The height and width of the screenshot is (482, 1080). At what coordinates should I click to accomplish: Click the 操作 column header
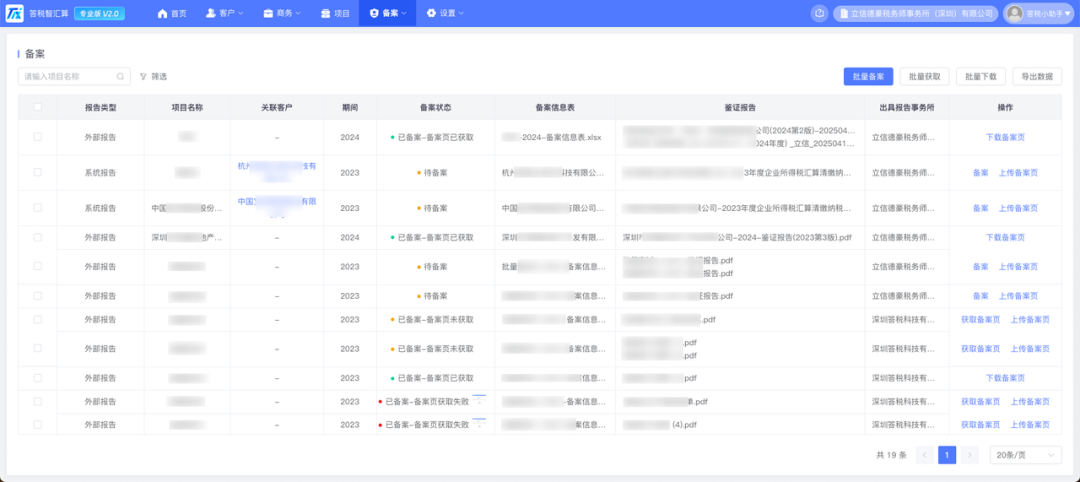(x=1005, y=107)
